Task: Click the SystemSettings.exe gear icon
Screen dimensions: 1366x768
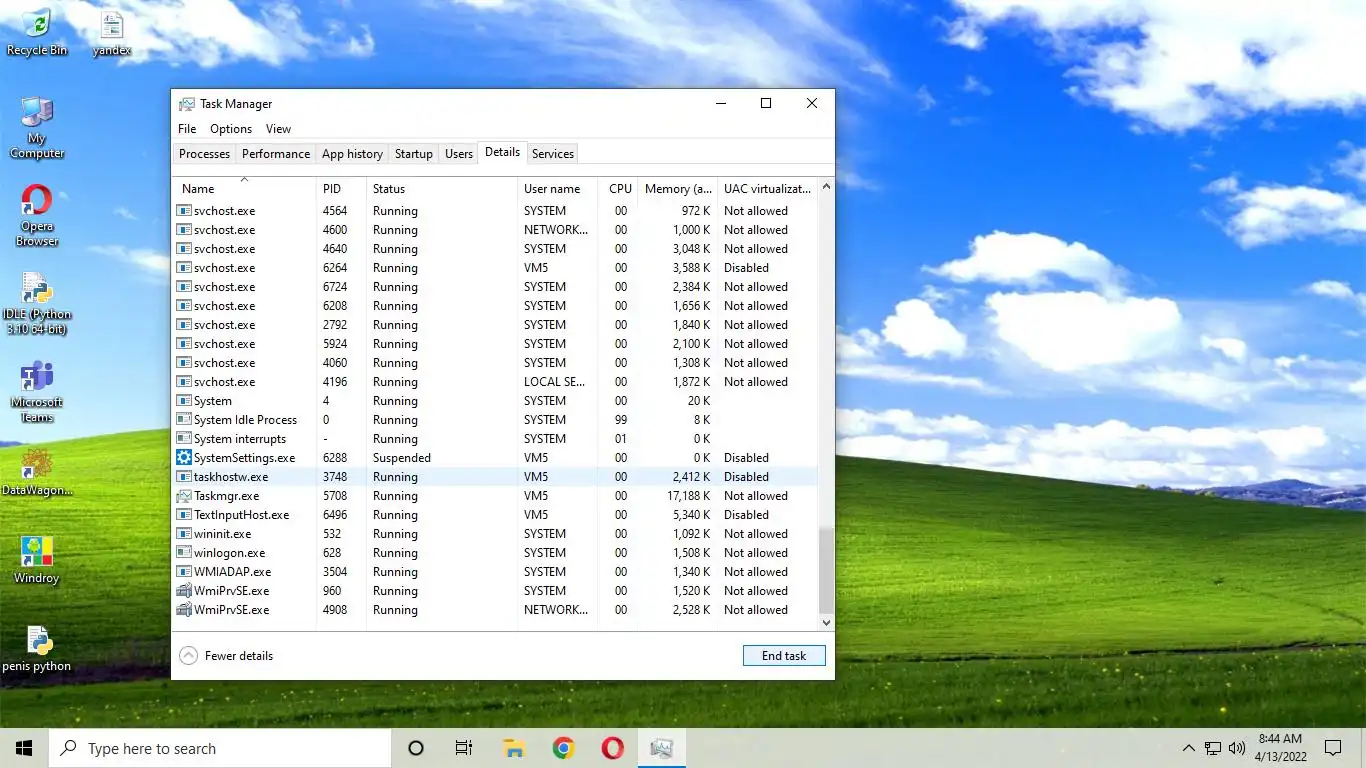Action: coord(184,458)
